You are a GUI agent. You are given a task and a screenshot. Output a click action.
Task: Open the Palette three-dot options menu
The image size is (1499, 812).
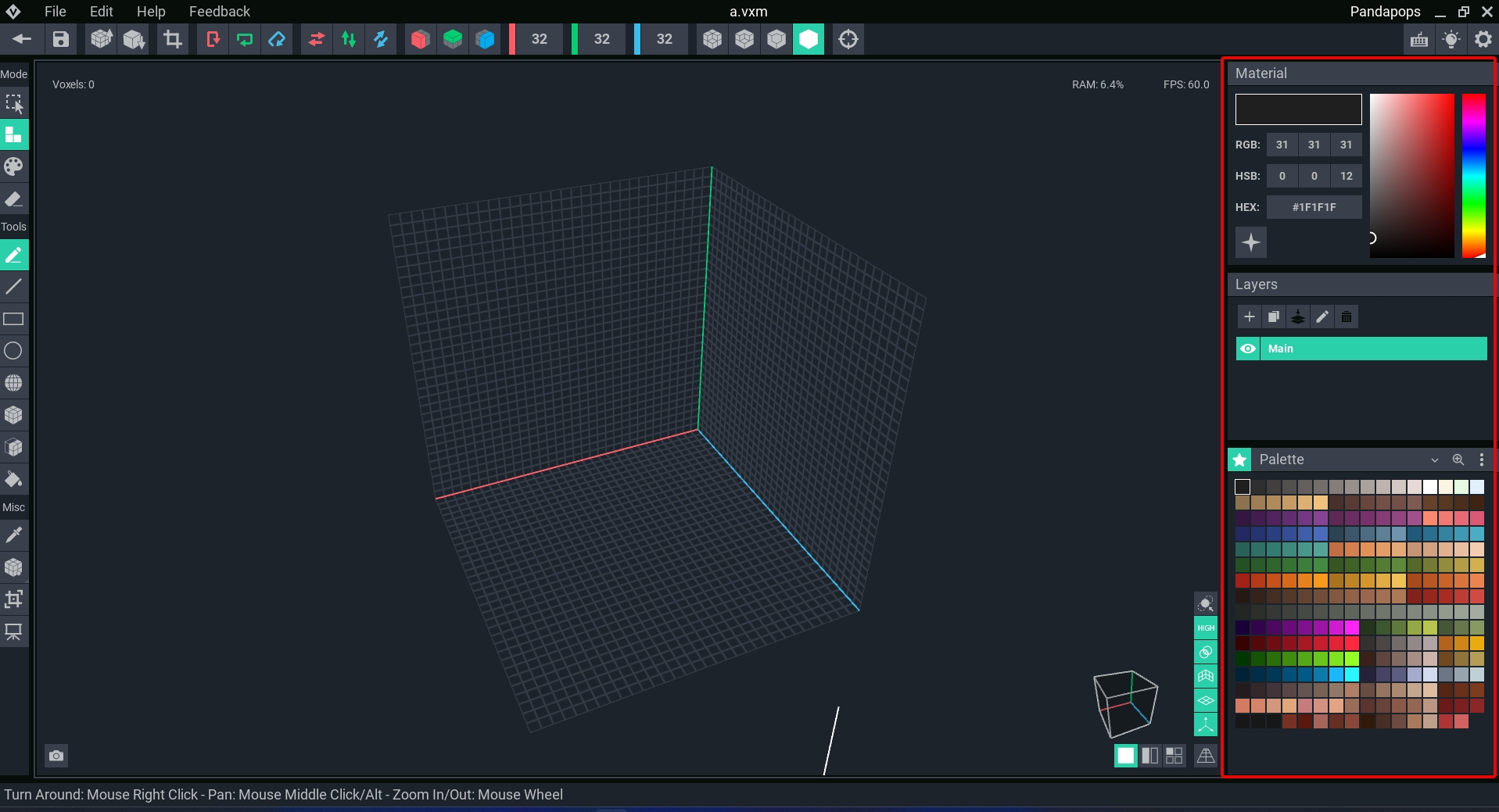(1481, 460)
